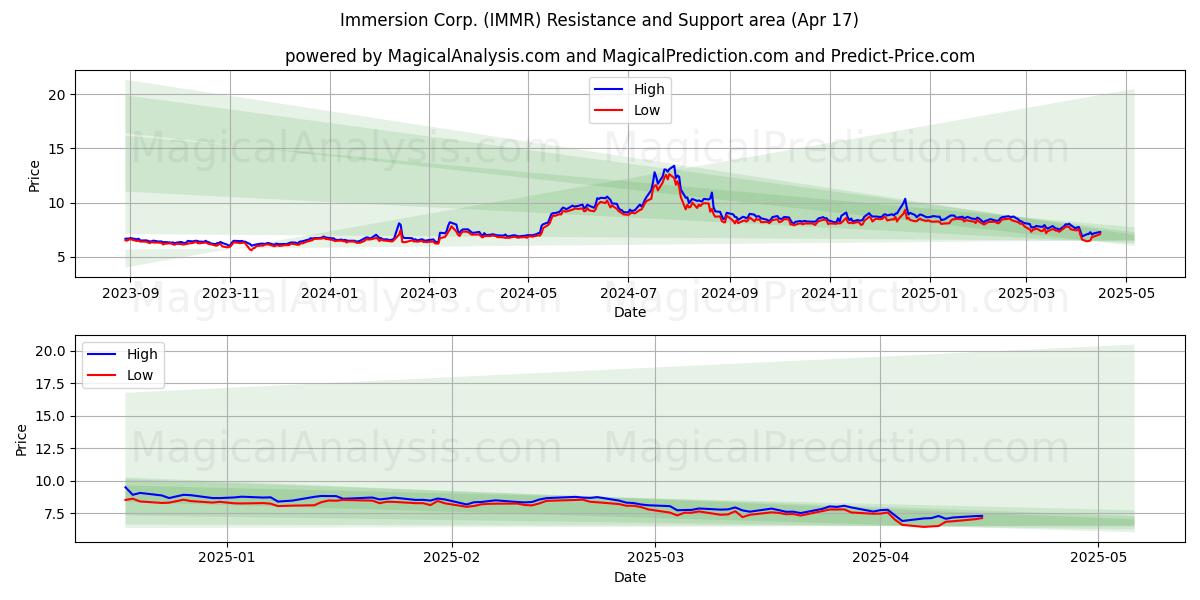The image size is (1200, 600).
Task: Click the '2025-01' tick label on top chart
Action: 930,293
